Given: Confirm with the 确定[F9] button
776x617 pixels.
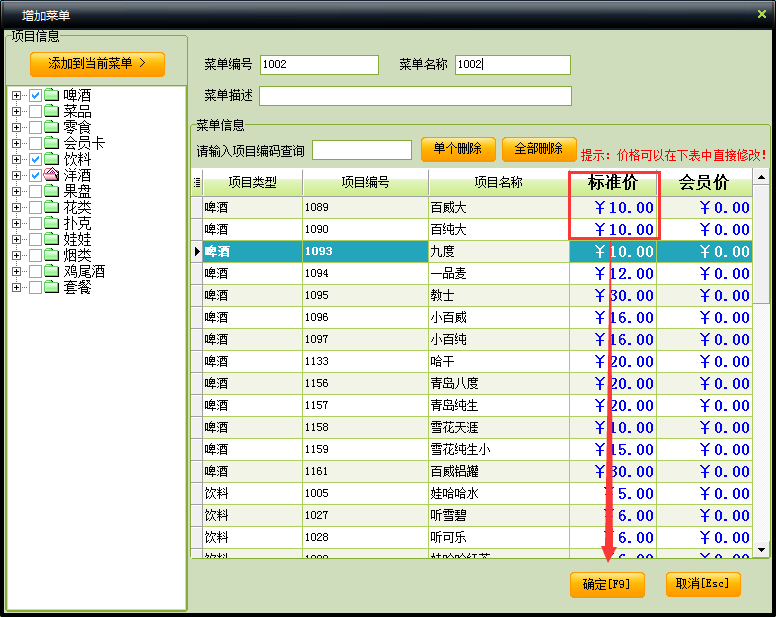Looking at the screenshot, I should pos(607,584).
